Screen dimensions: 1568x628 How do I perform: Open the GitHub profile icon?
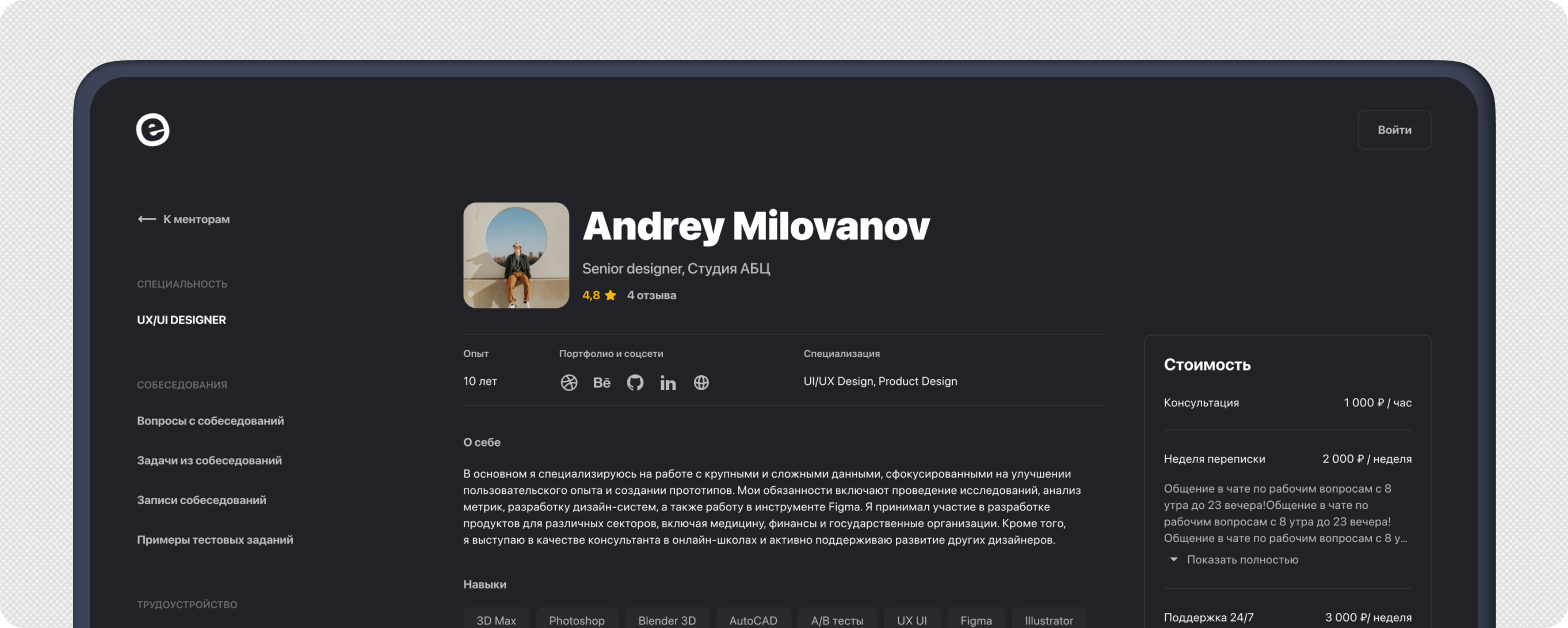click(635, 382)
